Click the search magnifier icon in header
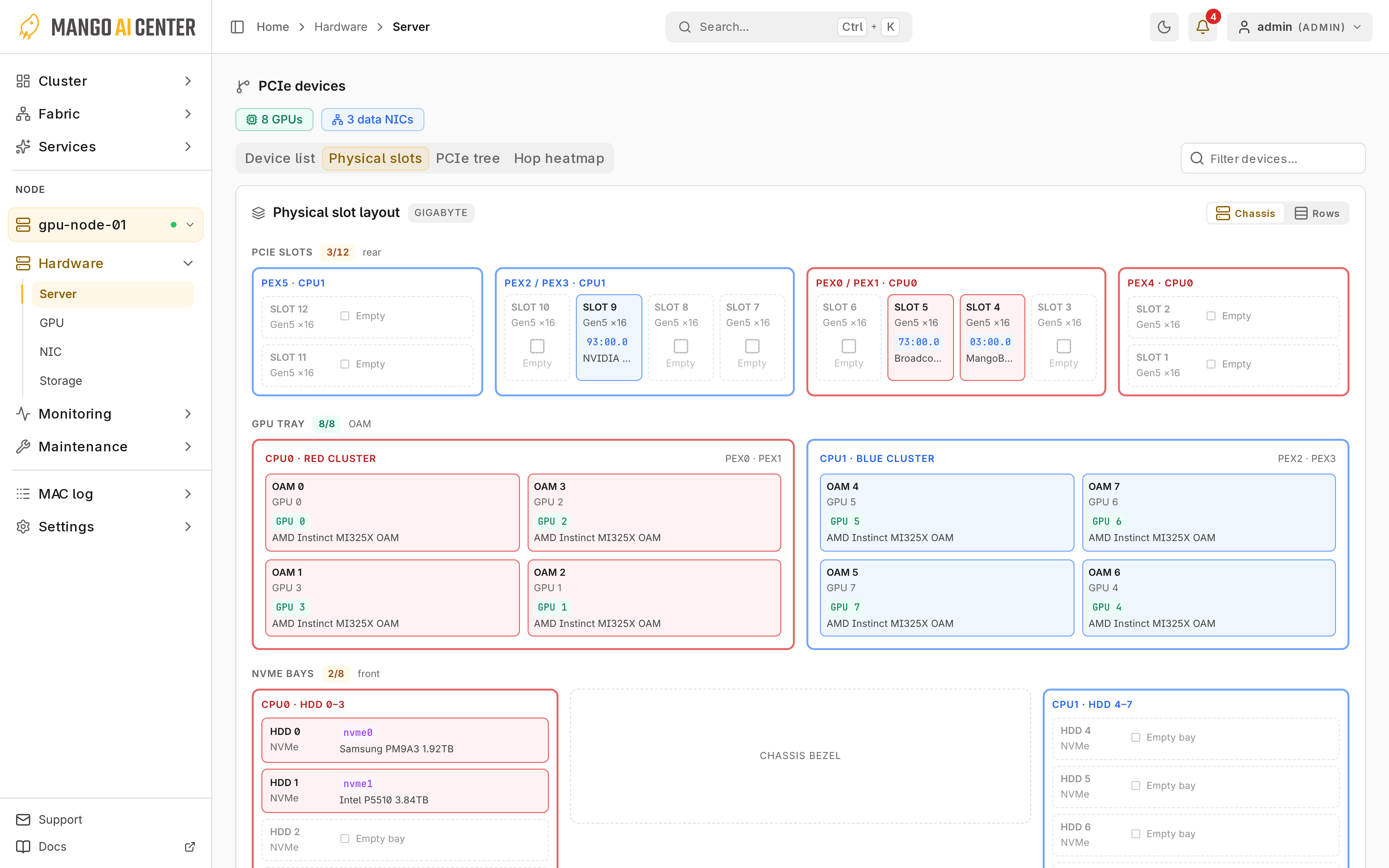This screenshot has width=1389, height=868. [x=685, y=27]
